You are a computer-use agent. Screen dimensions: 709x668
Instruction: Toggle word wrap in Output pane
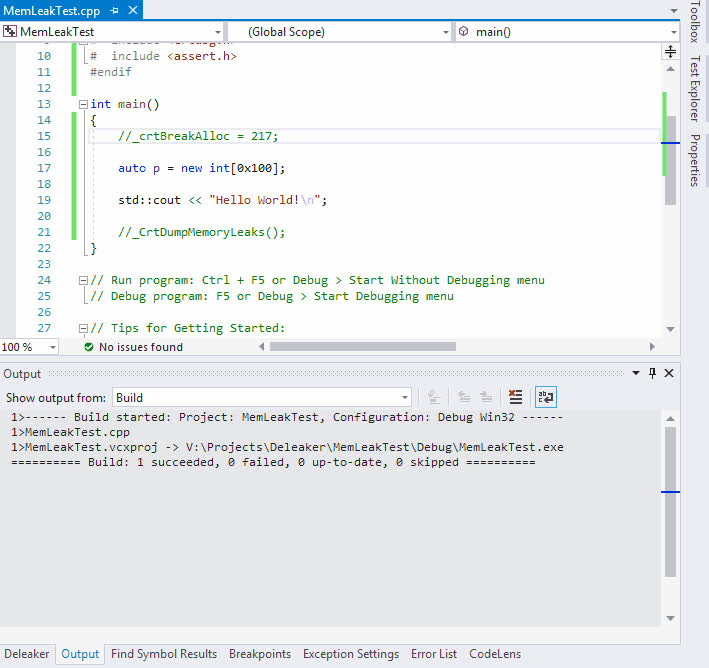[x=545, y=397]
